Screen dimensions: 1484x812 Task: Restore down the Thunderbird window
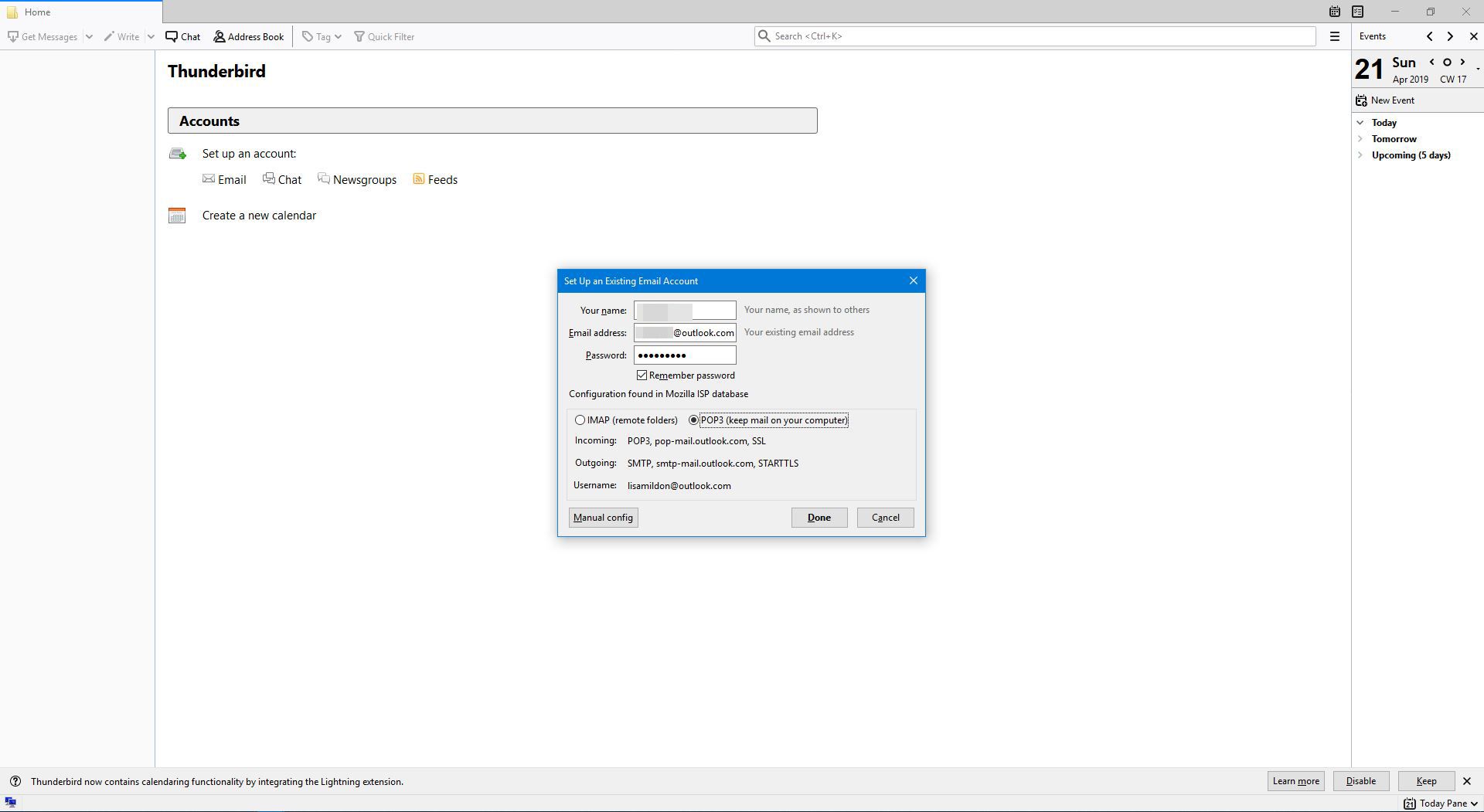click(x=1431, y=12)
